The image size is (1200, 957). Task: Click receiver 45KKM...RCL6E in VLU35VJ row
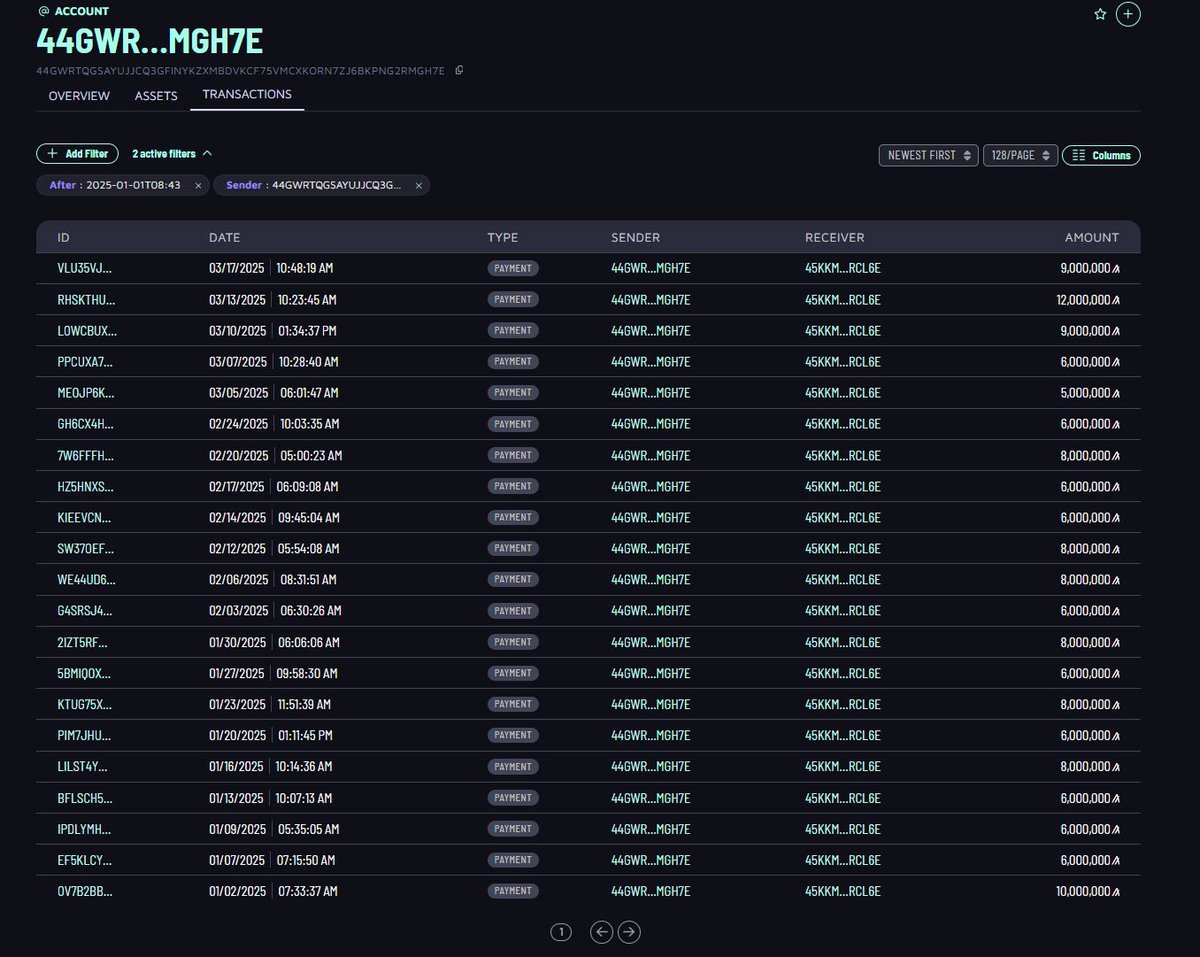click(843, 268)
